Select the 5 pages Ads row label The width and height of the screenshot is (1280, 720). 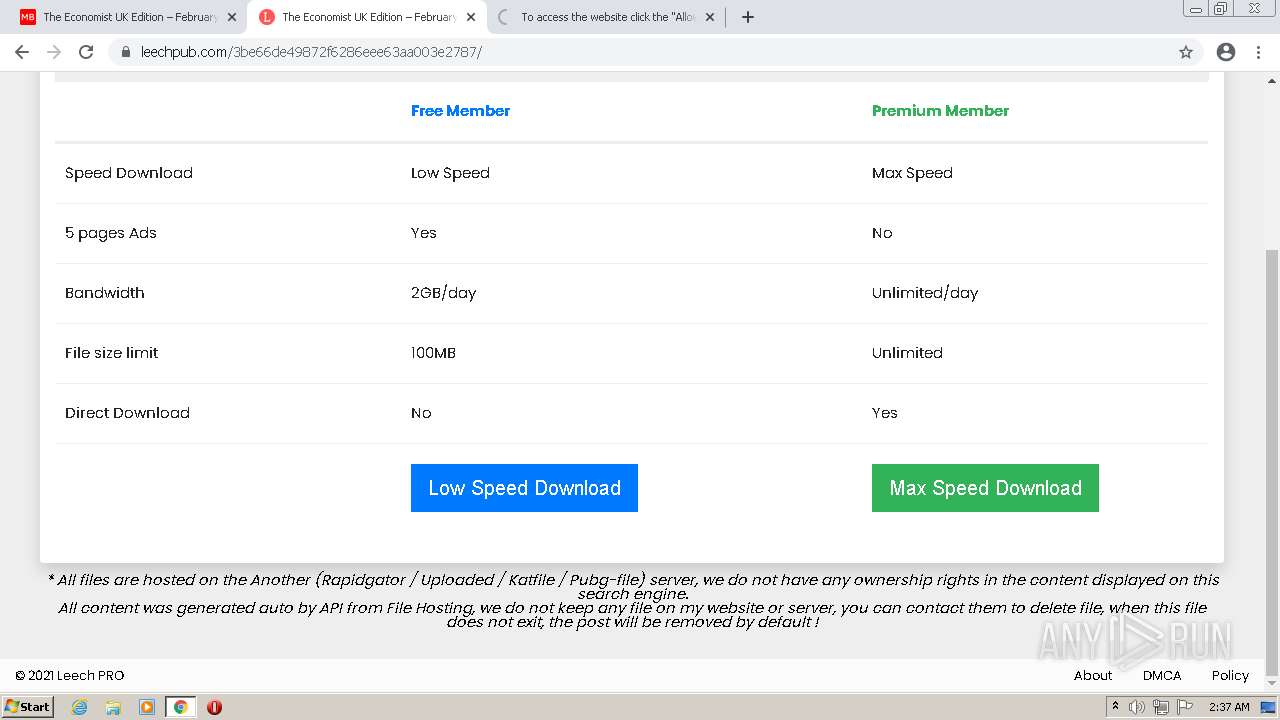pyautogui.click(x=111, y=233)
